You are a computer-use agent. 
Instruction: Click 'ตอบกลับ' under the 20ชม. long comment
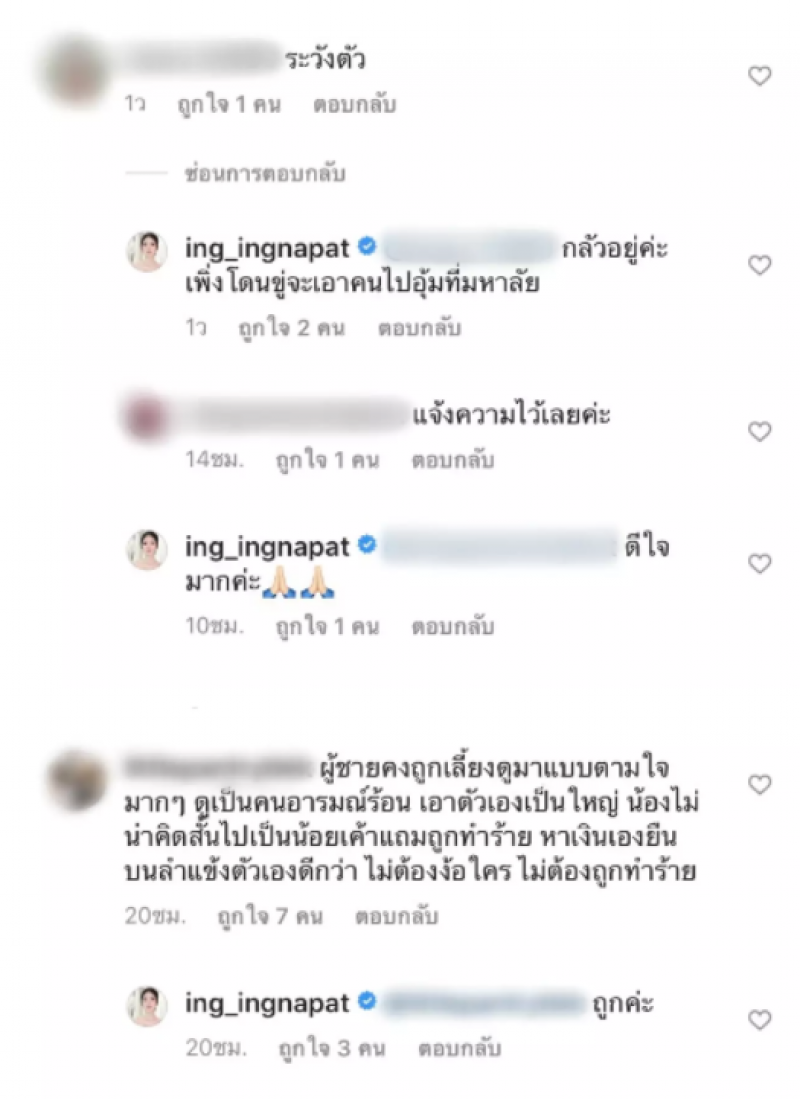(396, 916)
